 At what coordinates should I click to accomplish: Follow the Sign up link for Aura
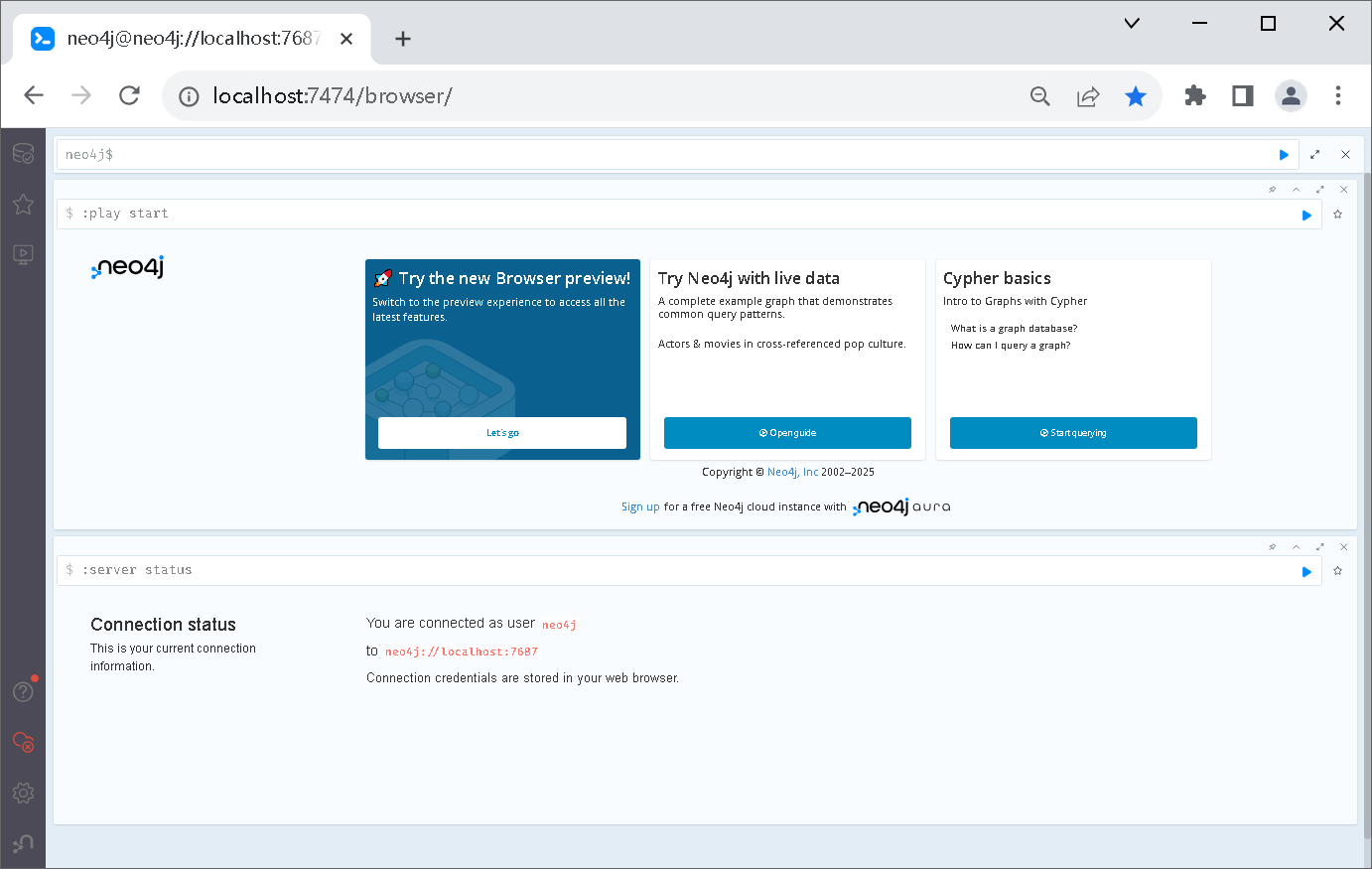click(x=640, y=507)
